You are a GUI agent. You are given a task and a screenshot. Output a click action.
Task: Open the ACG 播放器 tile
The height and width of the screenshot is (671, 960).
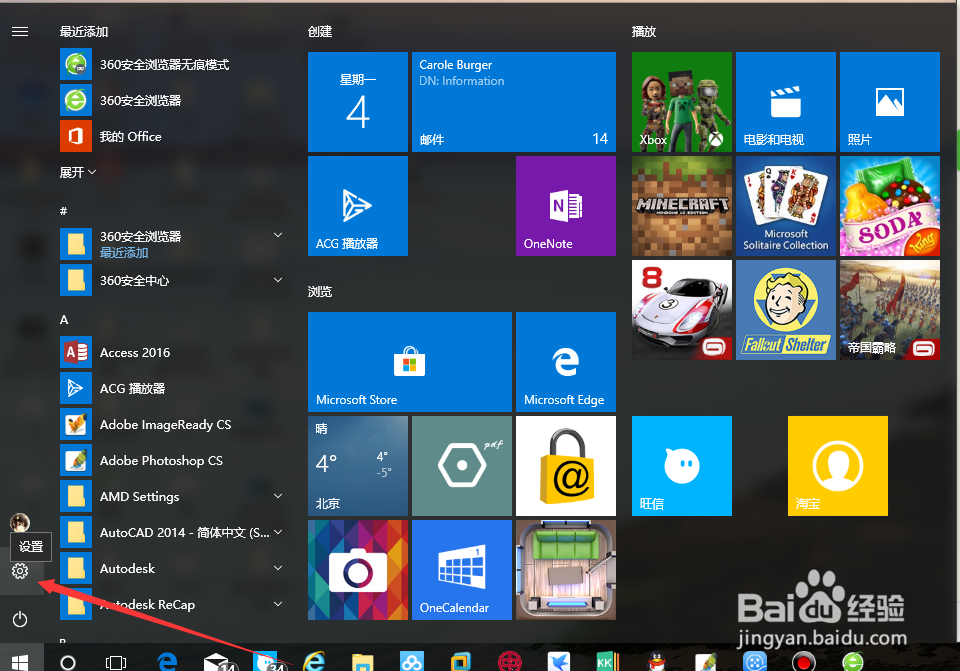click(x=358, y=206)
